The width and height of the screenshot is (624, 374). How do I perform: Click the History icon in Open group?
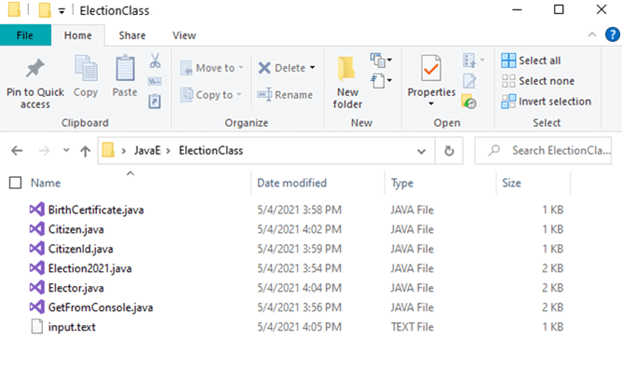click(x=470, y=102)
